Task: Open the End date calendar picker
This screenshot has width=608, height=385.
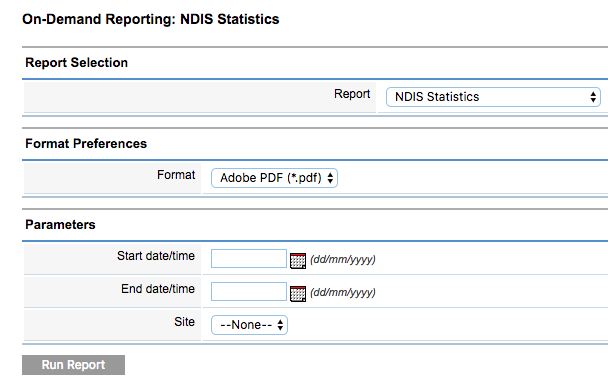Action: tap(298, 293)
